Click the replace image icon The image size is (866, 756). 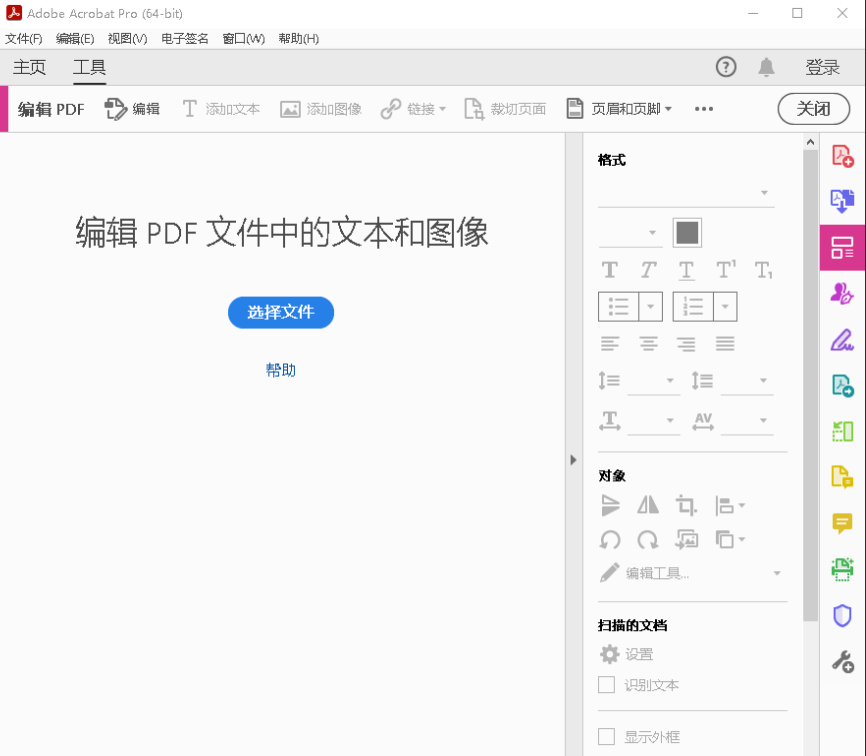[x=687, y=540]
